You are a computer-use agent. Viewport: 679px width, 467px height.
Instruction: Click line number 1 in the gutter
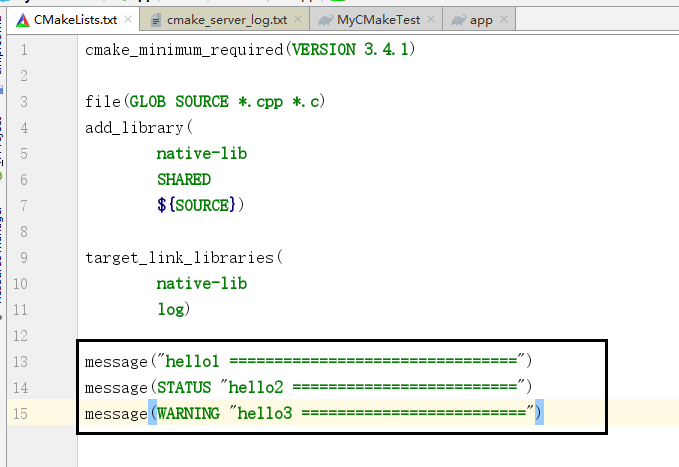coord(24,50)
